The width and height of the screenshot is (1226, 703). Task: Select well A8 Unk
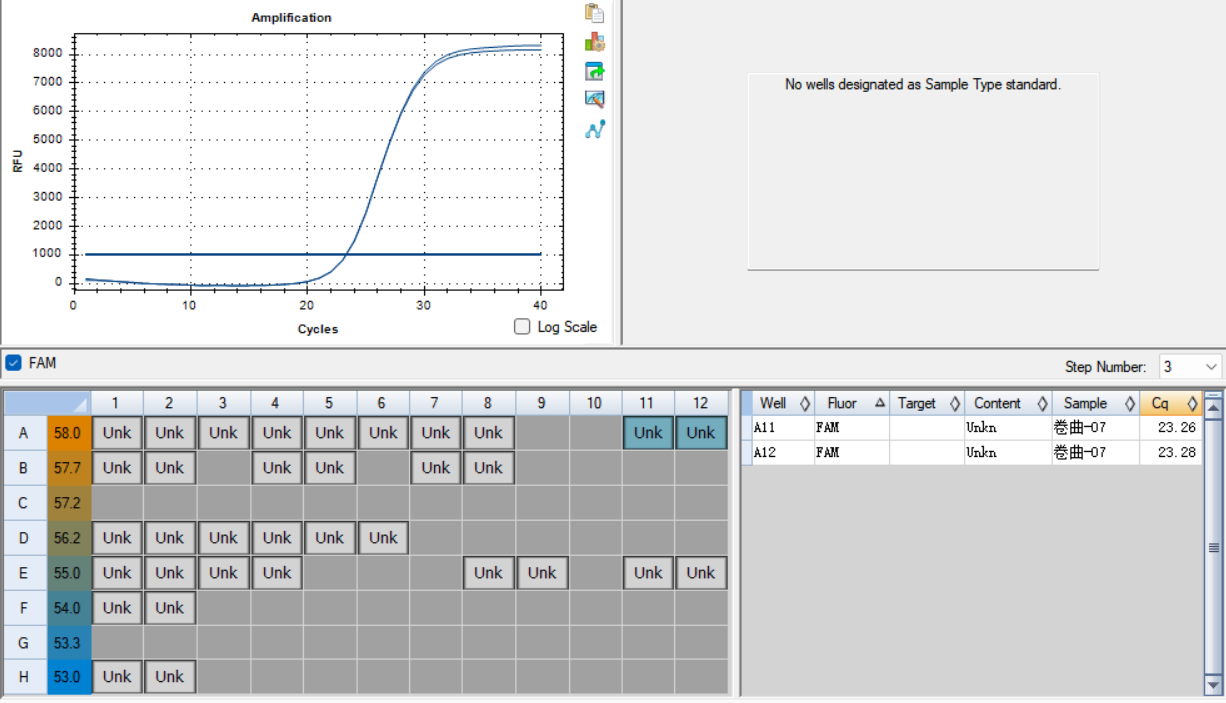point(488,433)
